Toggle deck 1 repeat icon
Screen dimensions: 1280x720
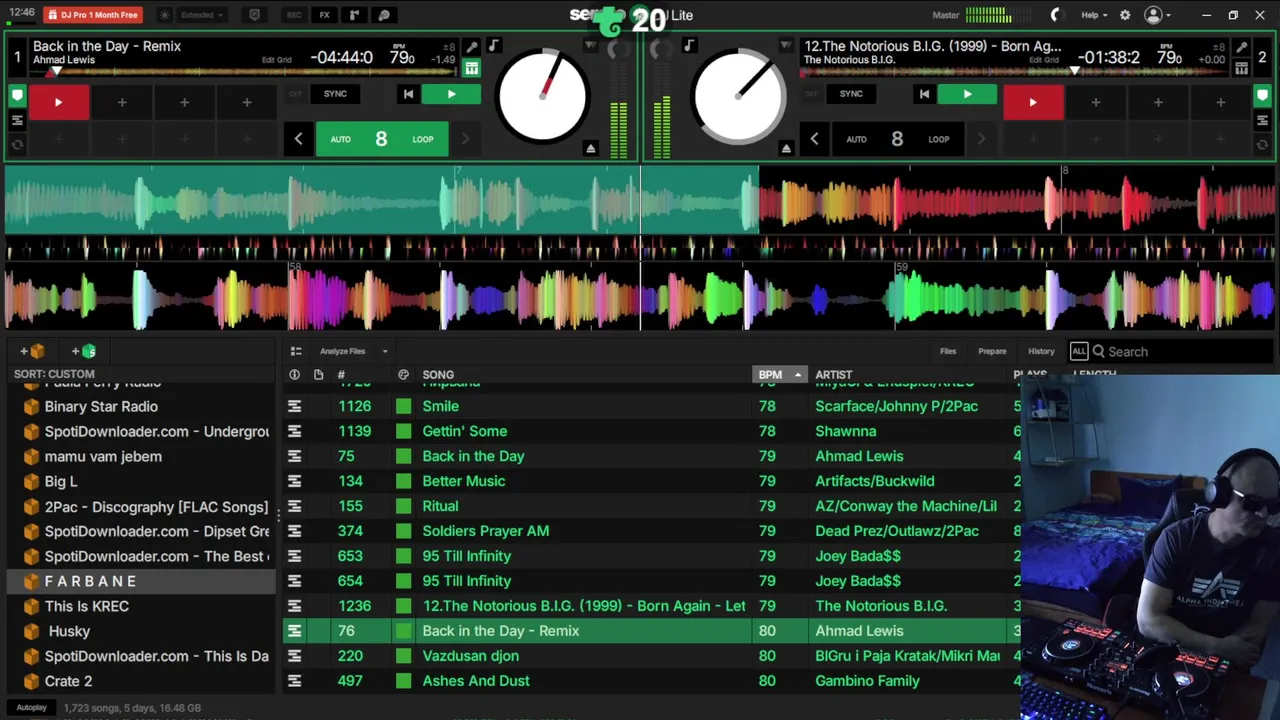click(x=17, y=144)
